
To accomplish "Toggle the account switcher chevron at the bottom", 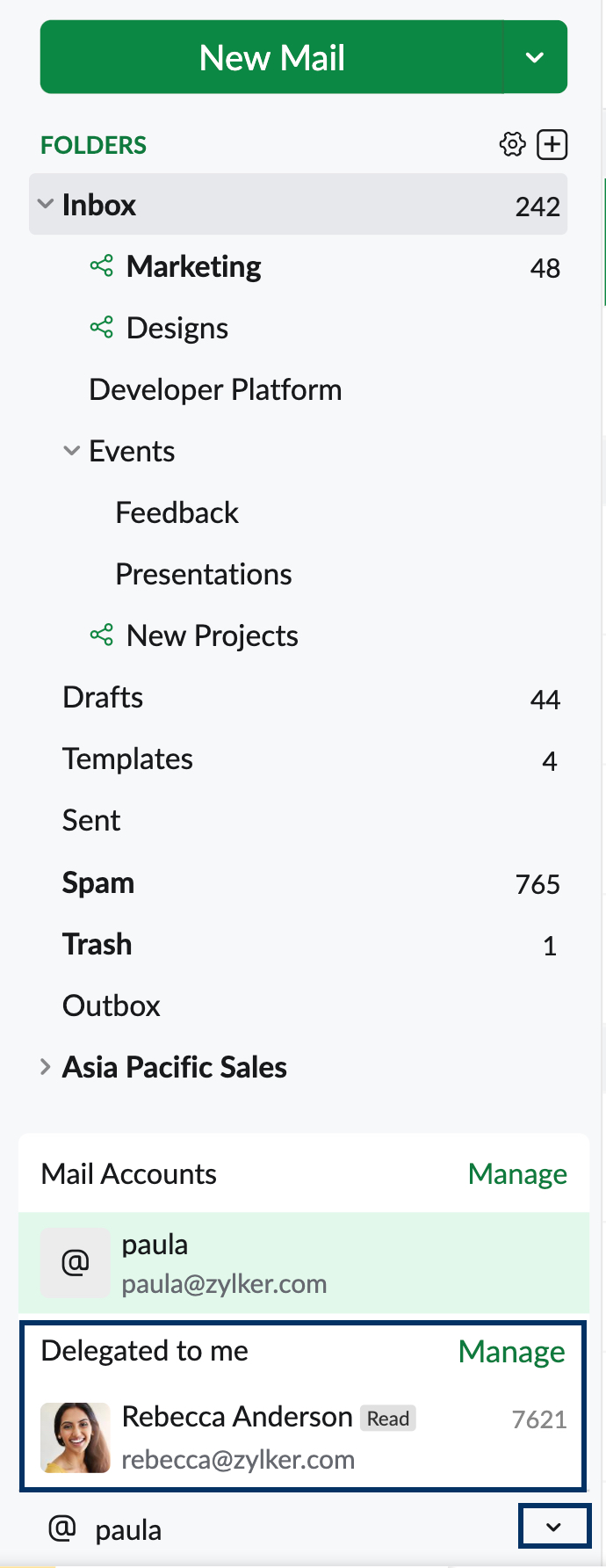I will point(553,1527).
